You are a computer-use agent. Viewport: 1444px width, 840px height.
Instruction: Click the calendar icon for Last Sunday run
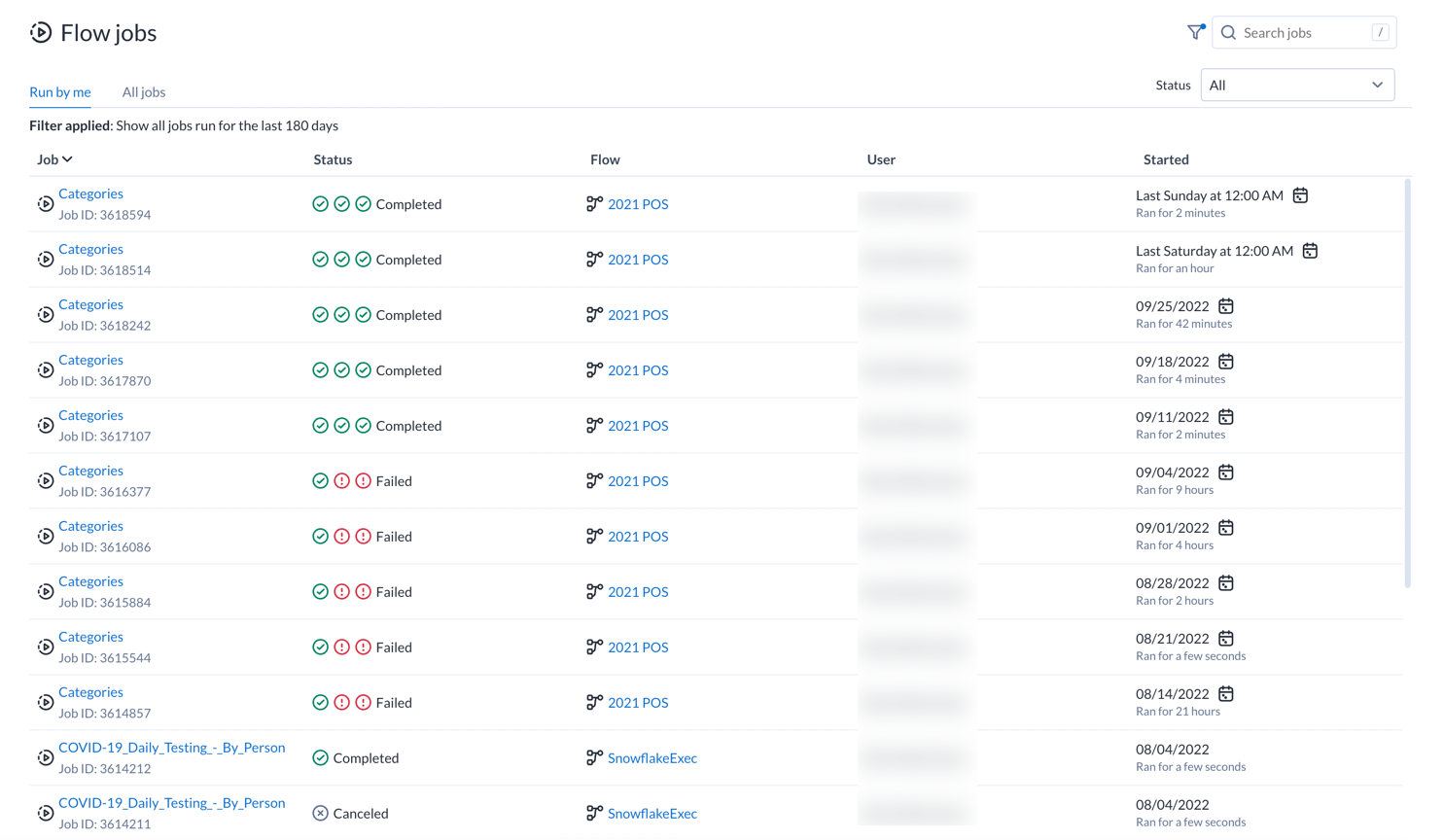pos(1300,195)
